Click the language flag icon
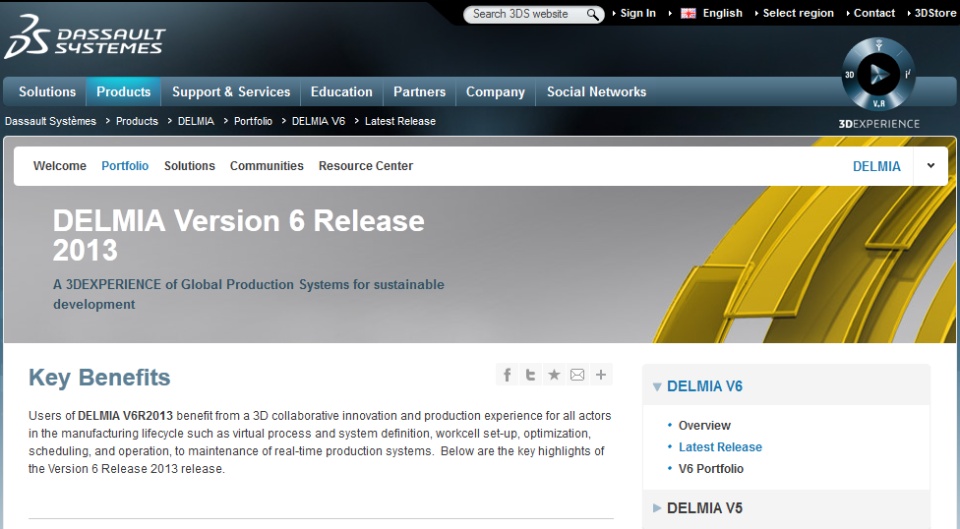960x529 pixels. [688, 13]
